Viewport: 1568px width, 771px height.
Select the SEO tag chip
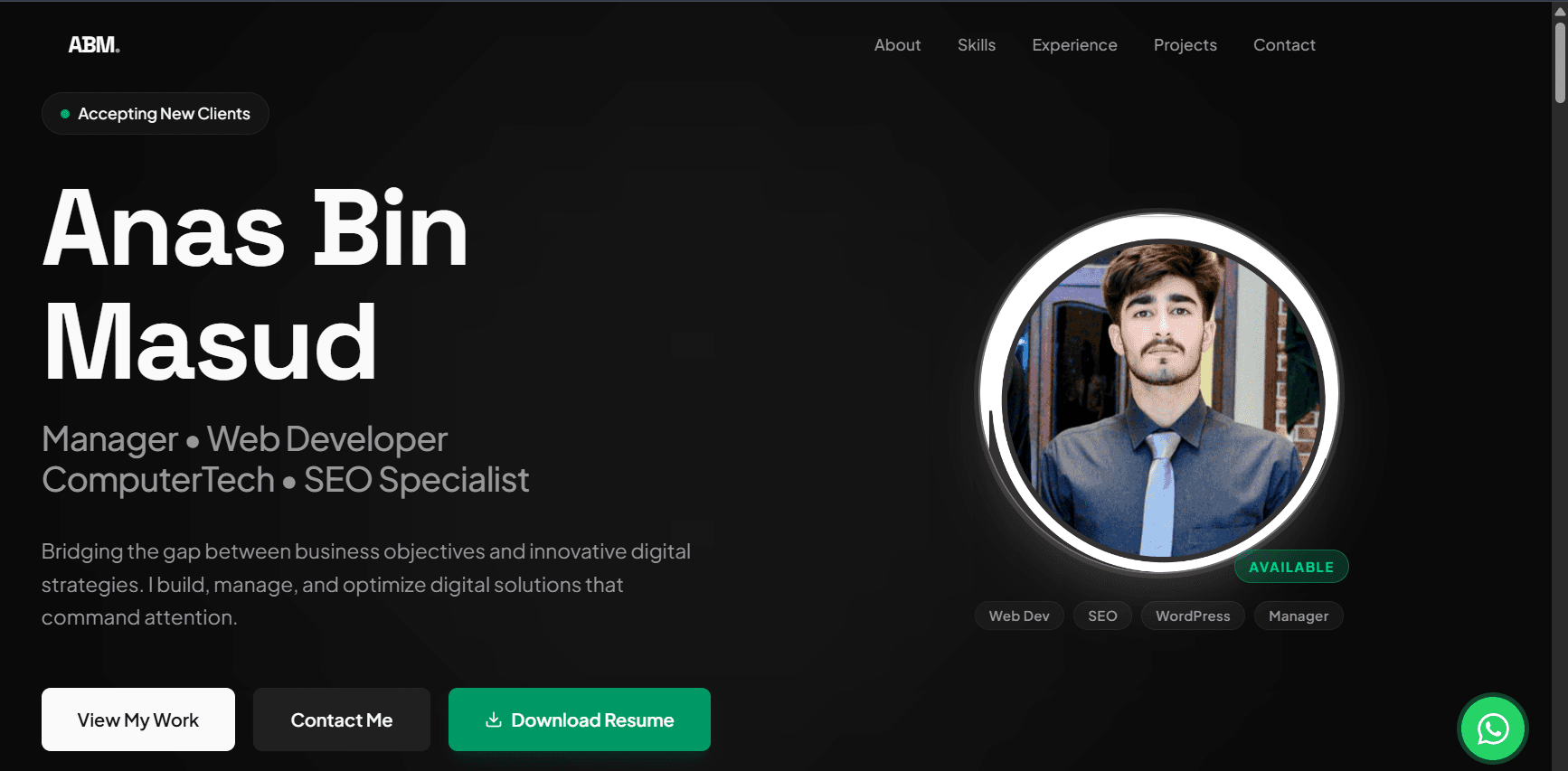point(1102,616)
